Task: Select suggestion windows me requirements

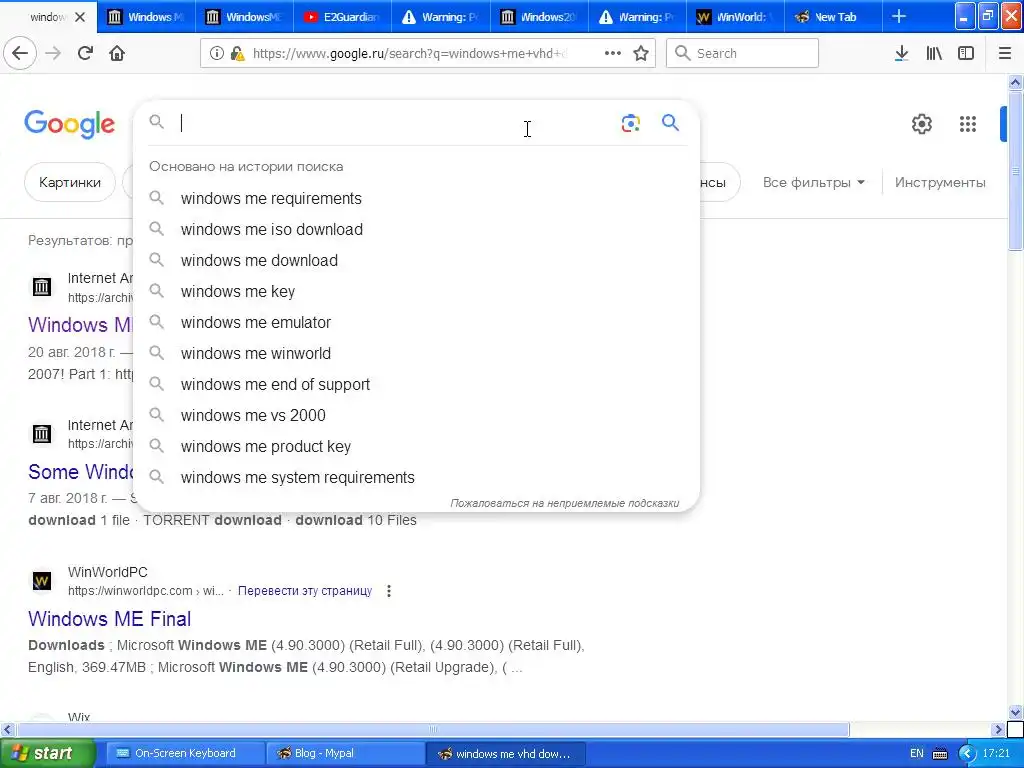Action: click(416, 199)
